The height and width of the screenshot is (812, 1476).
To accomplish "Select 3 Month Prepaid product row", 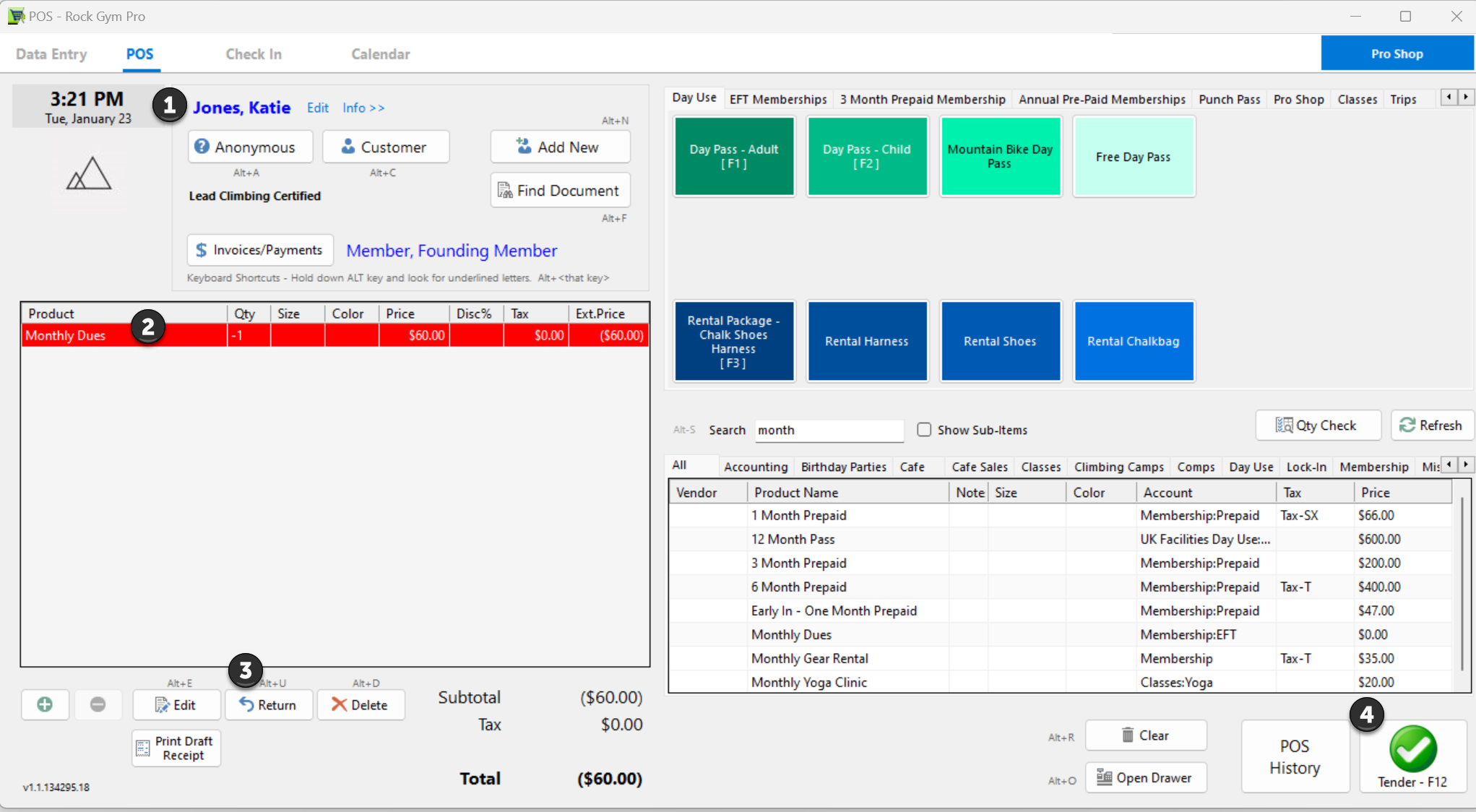I will point(1060,563).
